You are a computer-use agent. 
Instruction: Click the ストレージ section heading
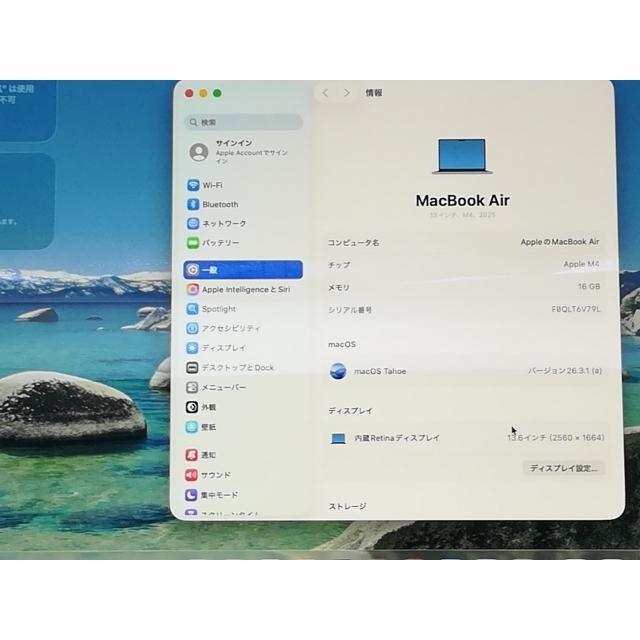pyautogui.click(x=347, y=506)
